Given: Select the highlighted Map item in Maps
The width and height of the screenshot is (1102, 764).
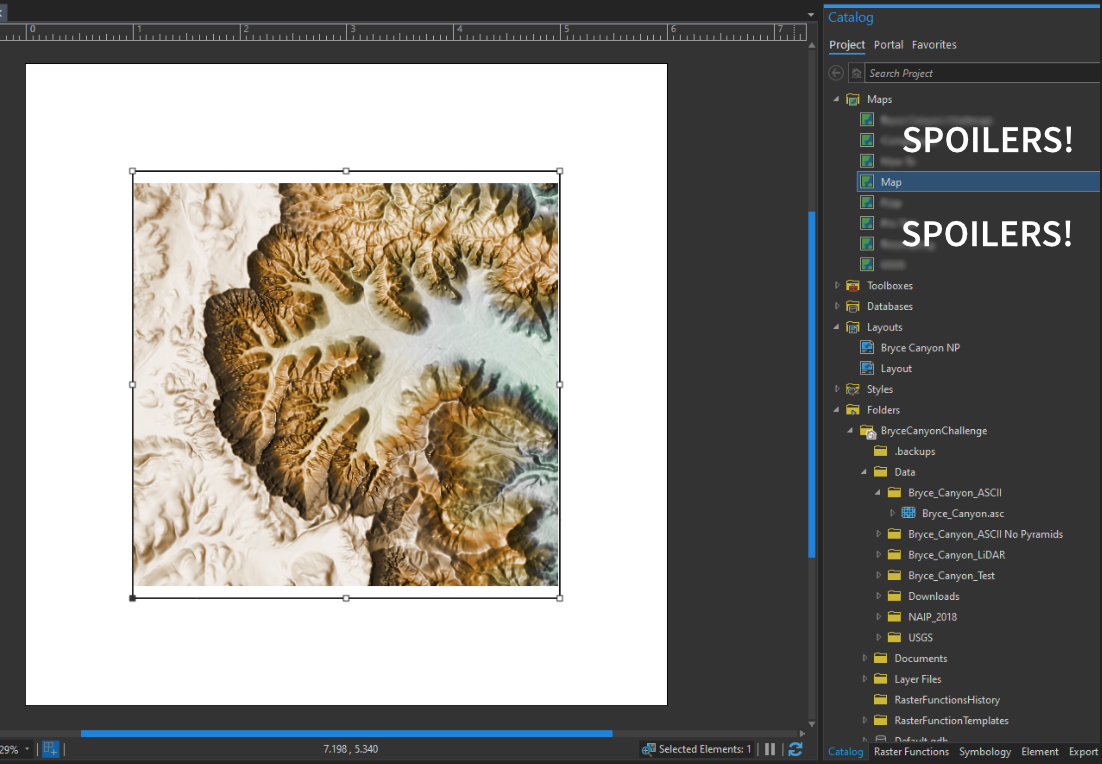Looking at the screenshot, I should coord(978,182).
